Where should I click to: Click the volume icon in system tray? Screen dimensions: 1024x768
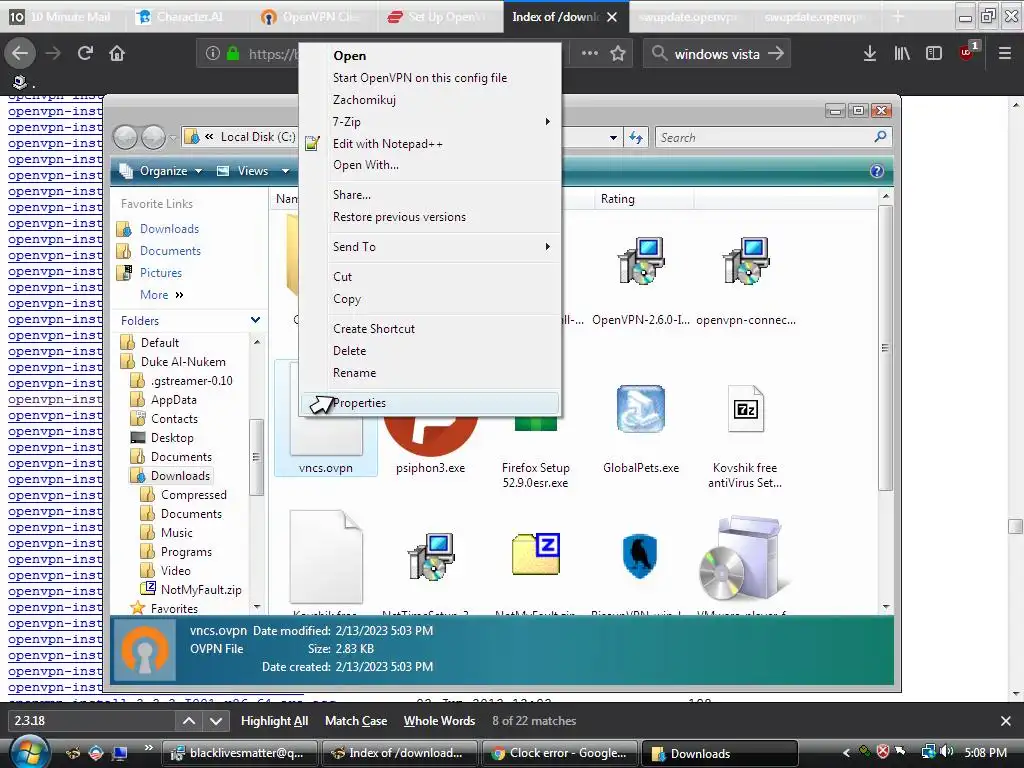(947, 752)
